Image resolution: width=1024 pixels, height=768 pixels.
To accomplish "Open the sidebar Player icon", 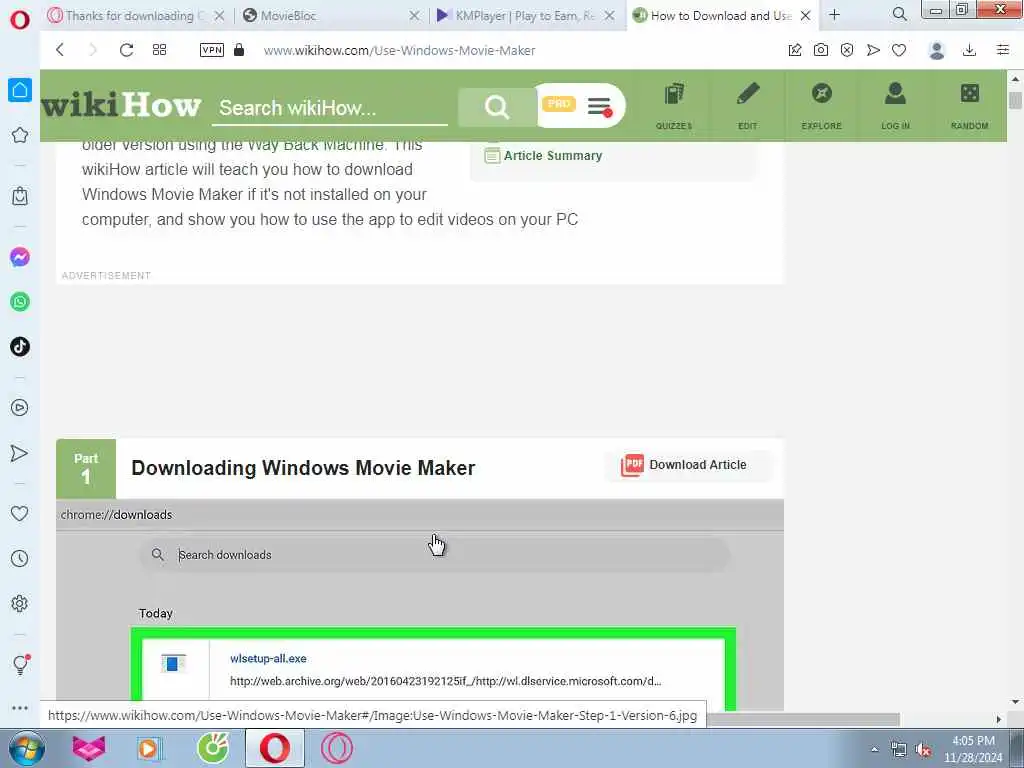I will click(x=20, y=408).
